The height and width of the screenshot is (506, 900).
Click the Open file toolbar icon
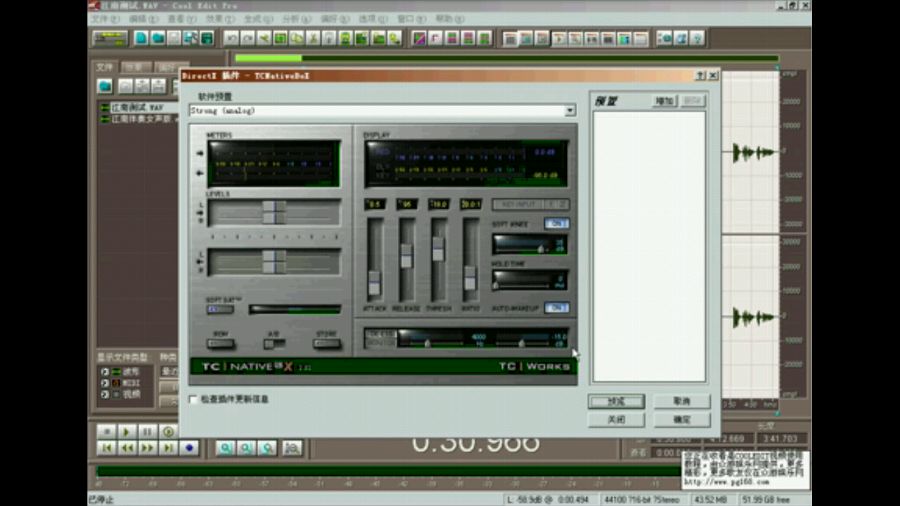157,38
